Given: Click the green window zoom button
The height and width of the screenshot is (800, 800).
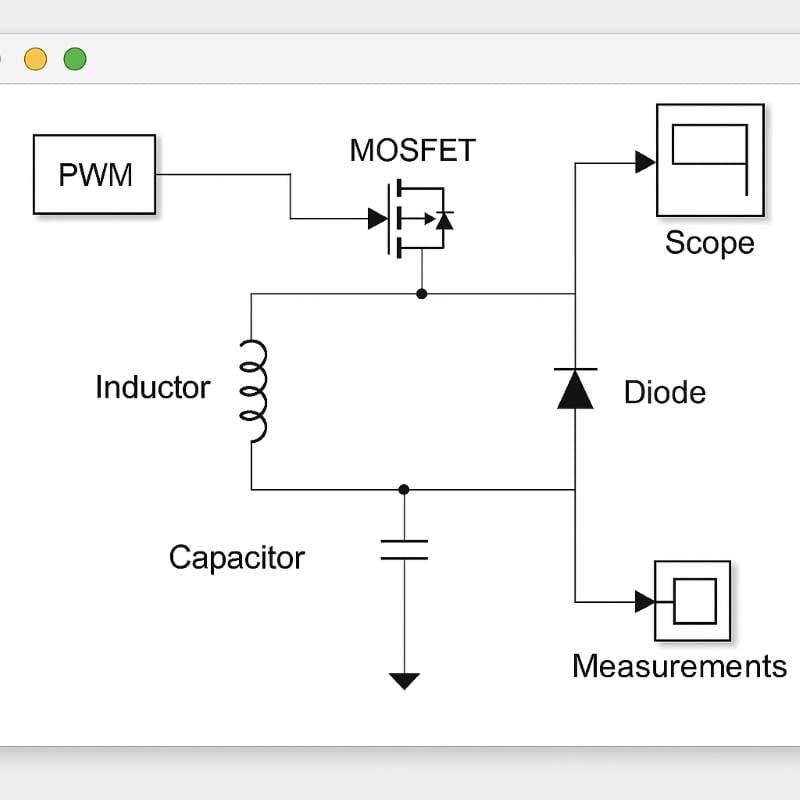Looking at the screenshot, I should pos(75,59).
